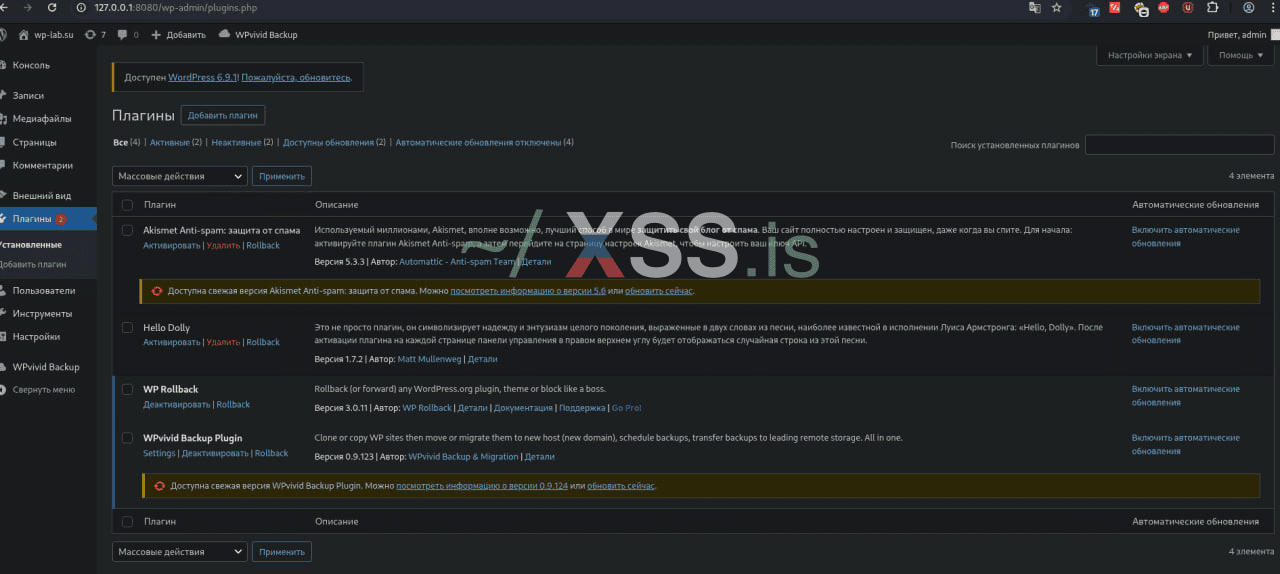Open the AdBlock Plus extension icon
Screen dimensions: 1280x574
(1164, 7)
